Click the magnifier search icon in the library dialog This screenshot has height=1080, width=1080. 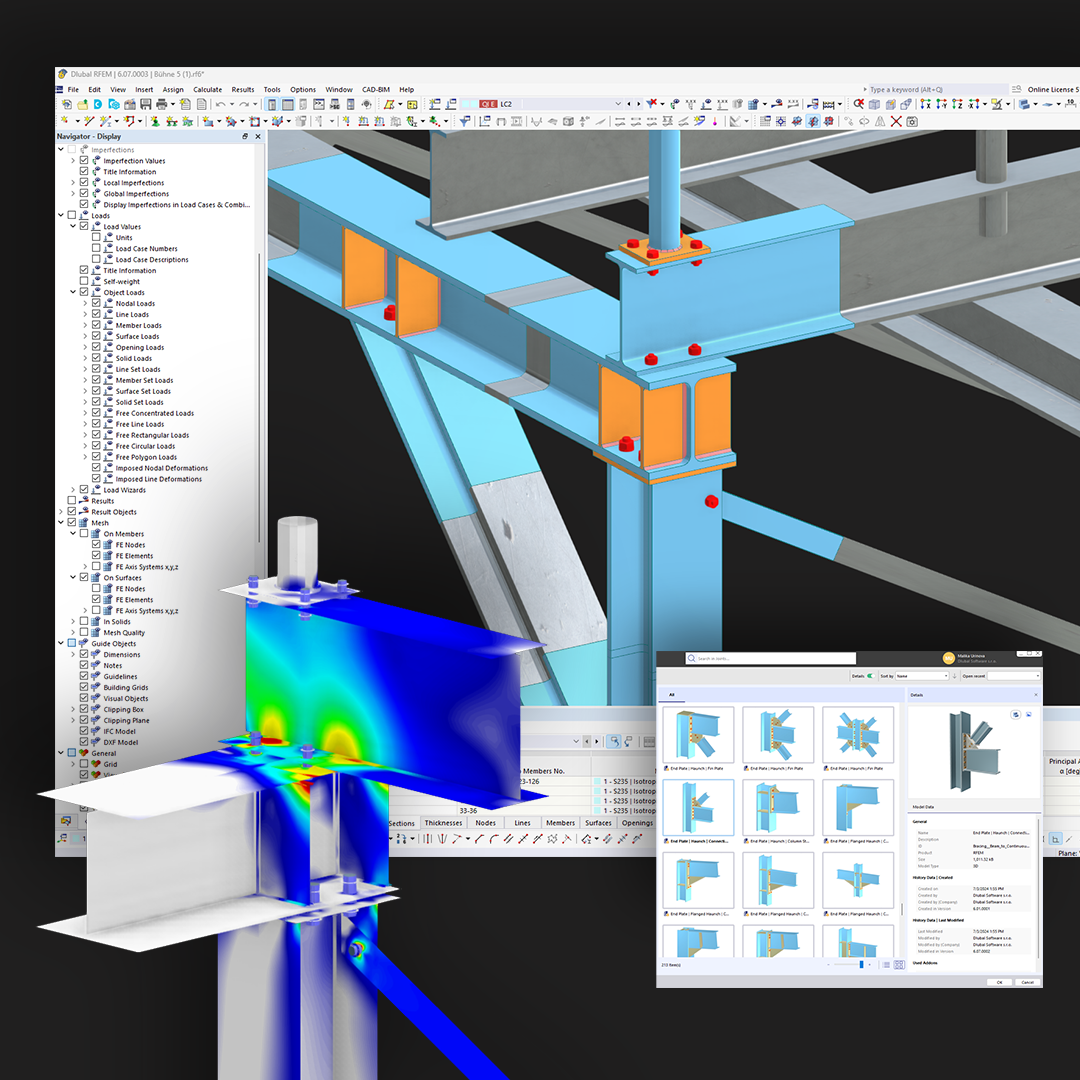(x=691, y=658)
